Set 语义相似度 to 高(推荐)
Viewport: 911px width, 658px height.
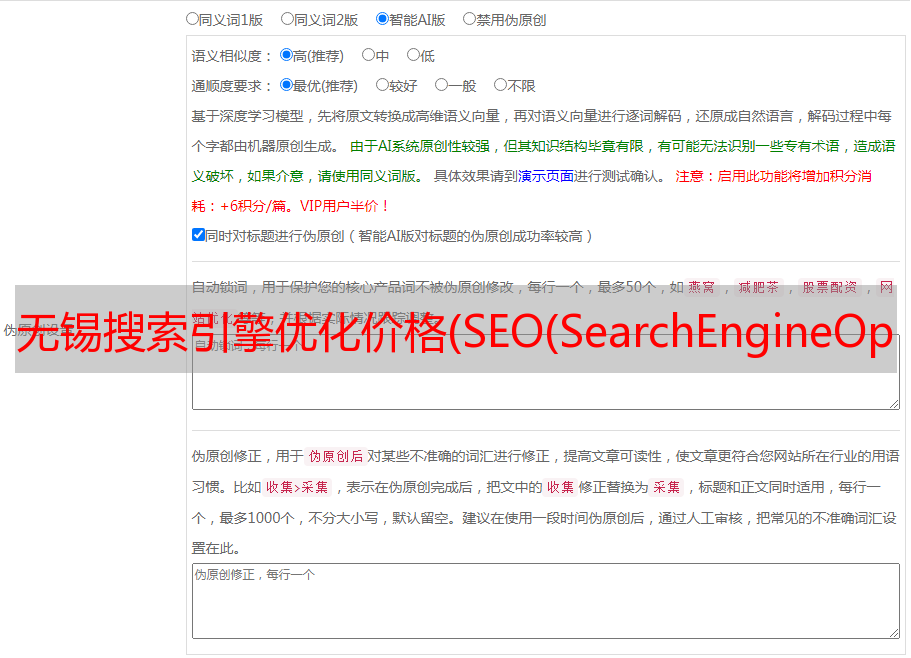click(286, 55)
